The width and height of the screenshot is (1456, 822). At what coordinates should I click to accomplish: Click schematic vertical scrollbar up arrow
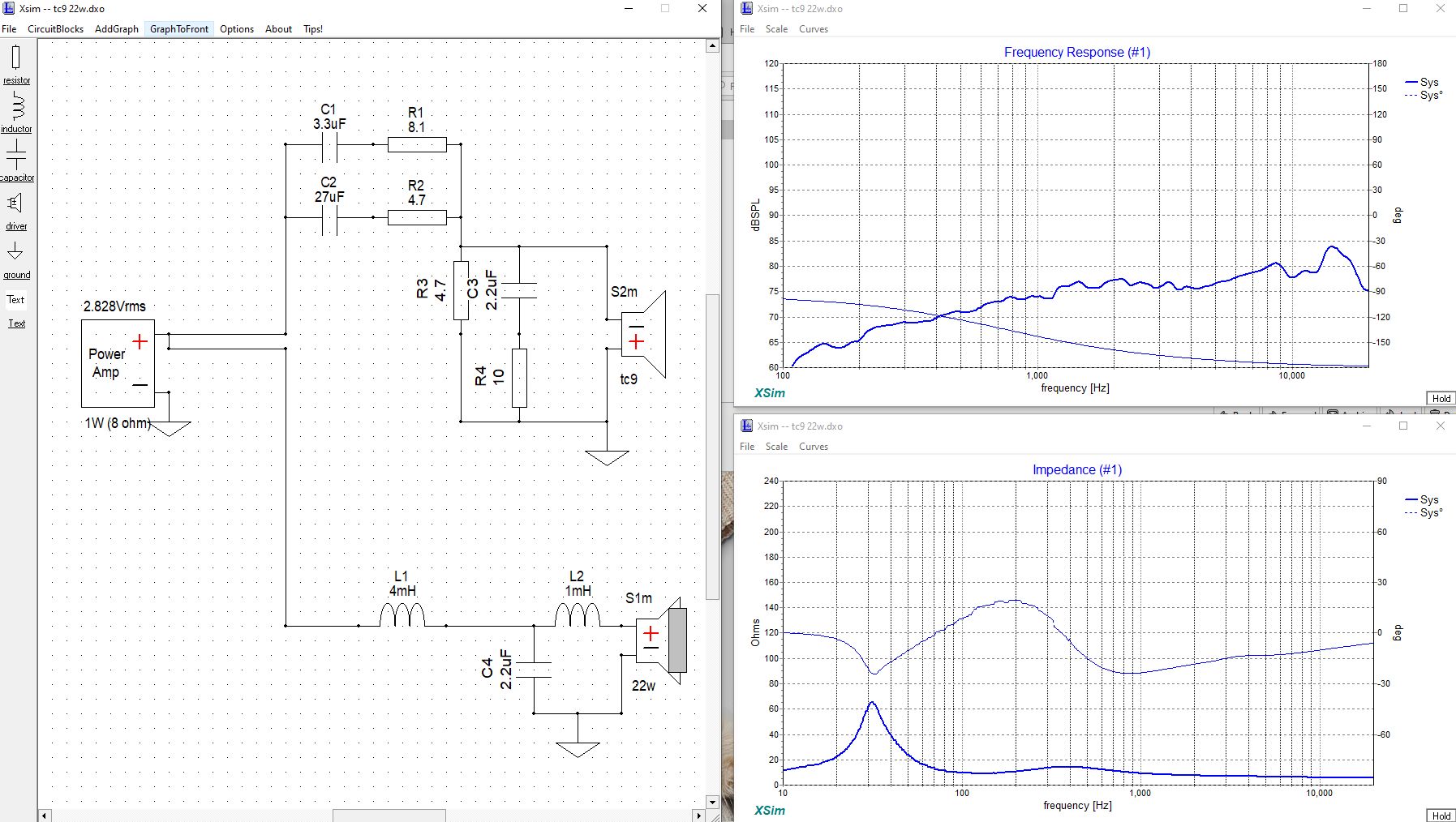click(712, 46)
